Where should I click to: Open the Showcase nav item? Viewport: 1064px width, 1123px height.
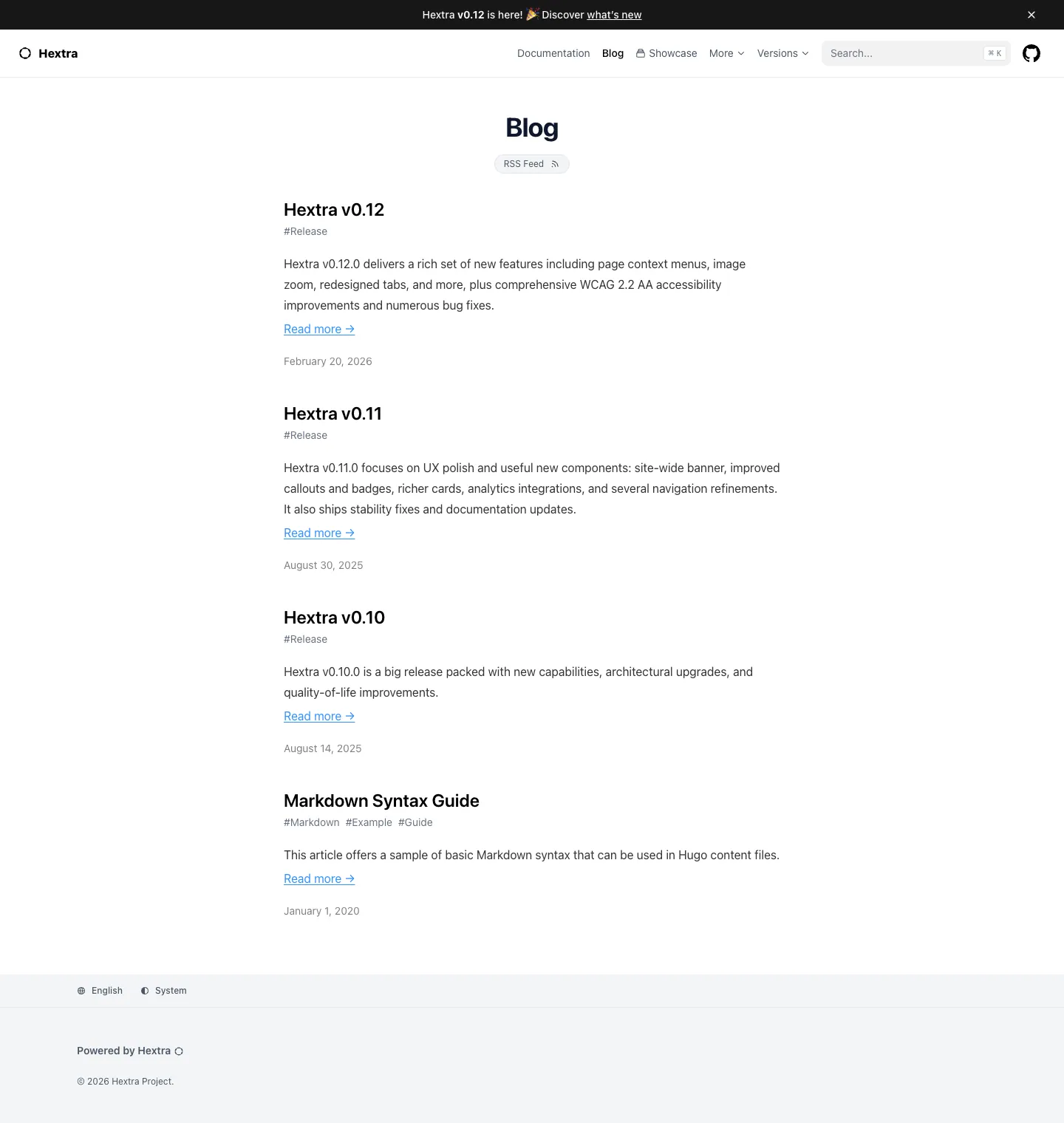point(666,53)
